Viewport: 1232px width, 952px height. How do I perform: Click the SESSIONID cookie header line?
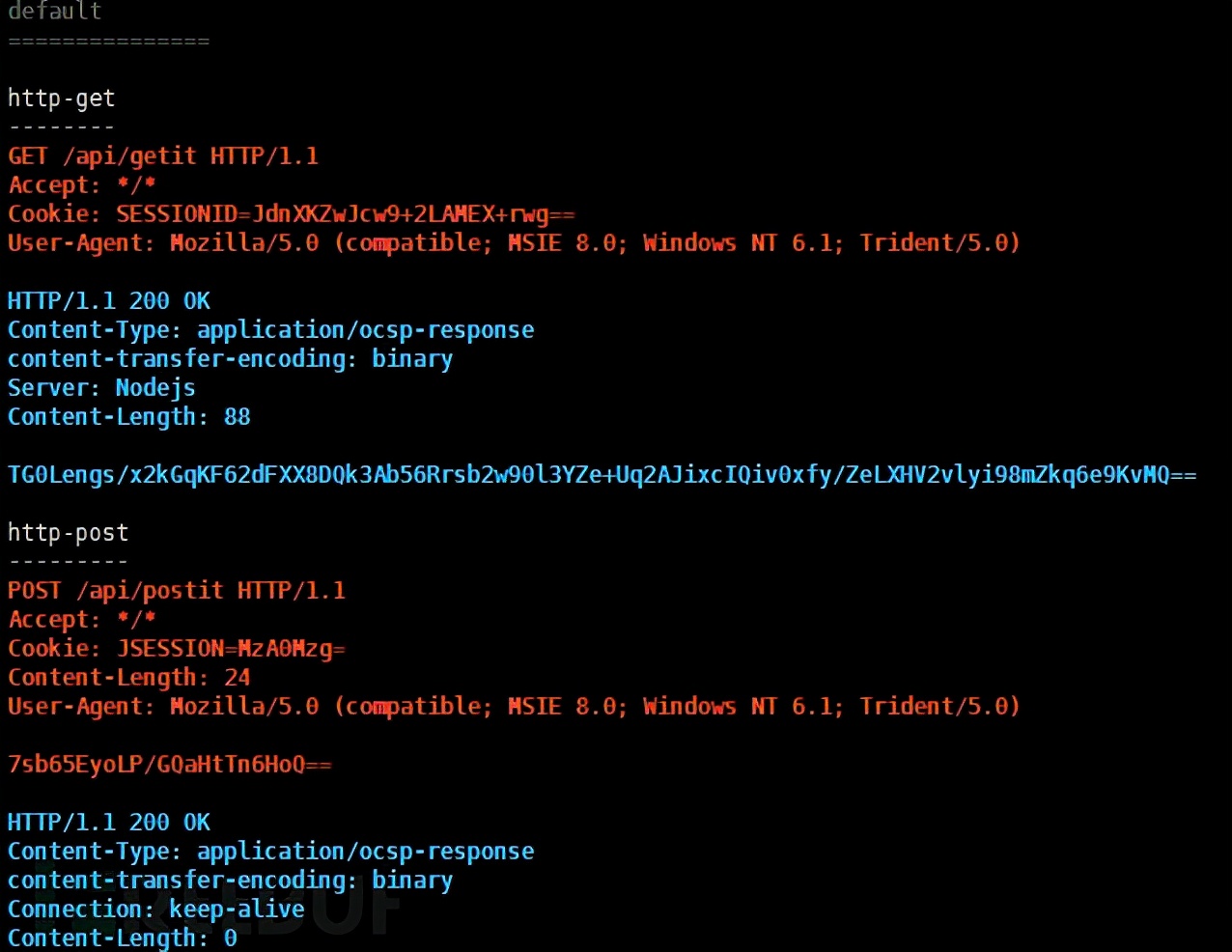[291, 214]
